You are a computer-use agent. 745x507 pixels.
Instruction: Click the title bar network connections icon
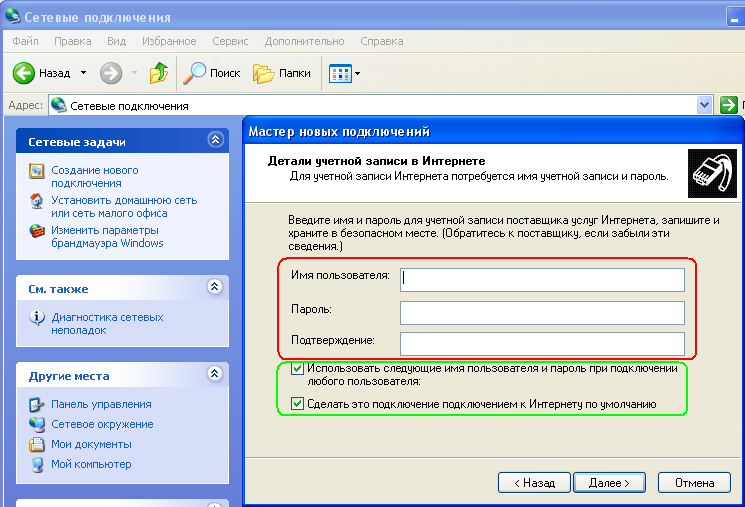13,16
